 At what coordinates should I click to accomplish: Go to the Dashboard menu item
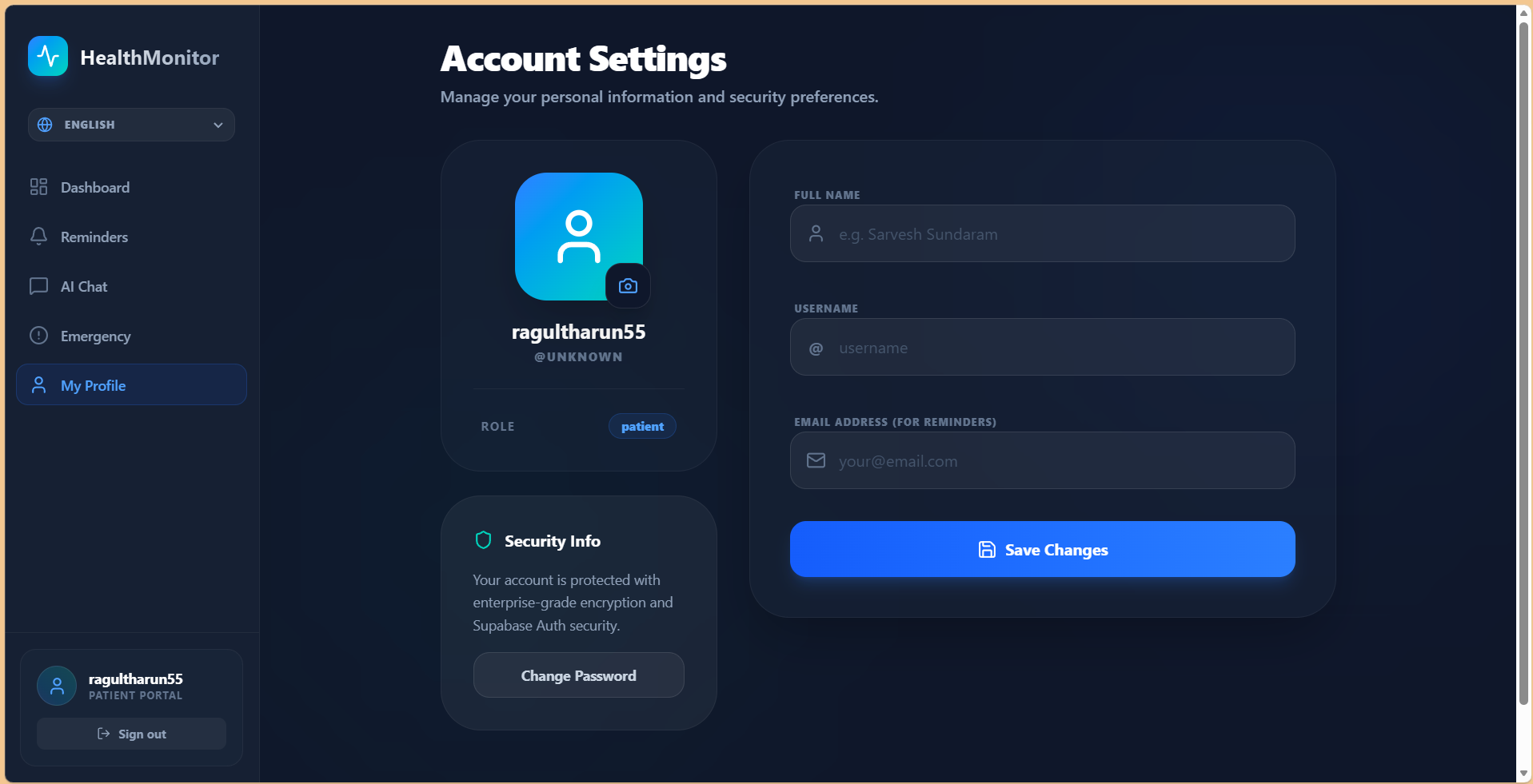point(131,187)
